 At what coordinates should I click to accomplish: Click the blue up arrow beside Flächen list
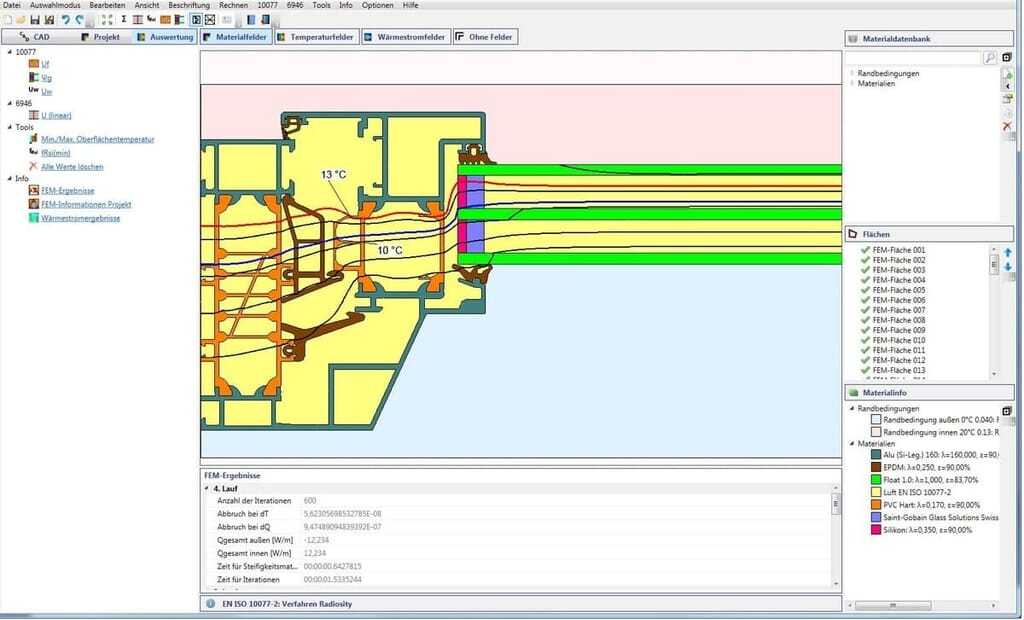tap(1007, 252)
